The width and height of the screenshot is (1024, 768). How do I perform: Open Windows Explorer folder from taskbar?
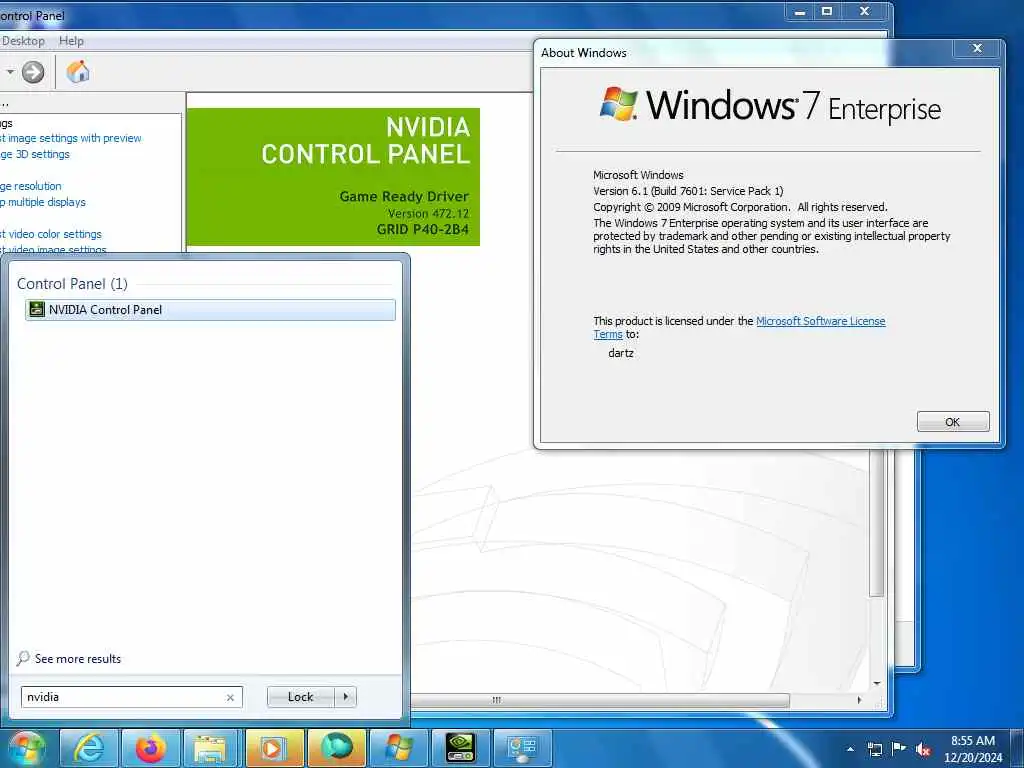point(212,748)
